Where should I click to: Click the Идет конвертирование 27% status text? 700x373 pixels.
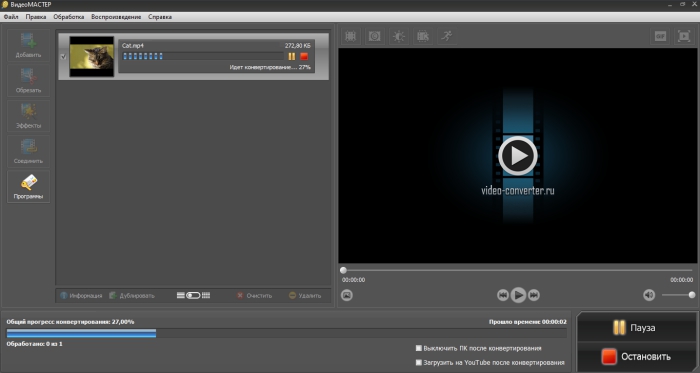(x=270, y=67)
